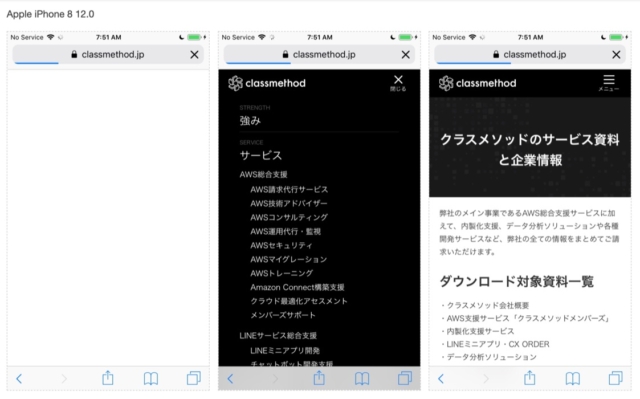Click the クラスメソッド会社概要 list item
This screenshot has width=640, height=399.
488,305
